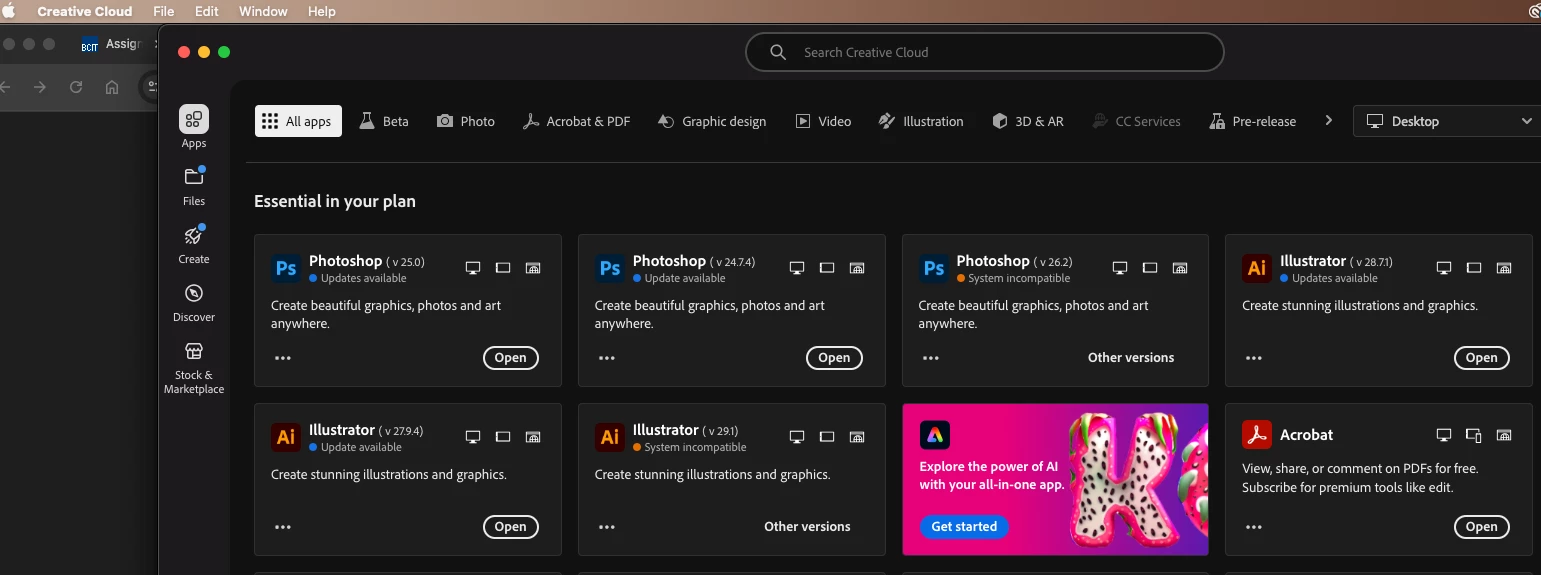Select the Photo category tab
The image size is (1541, 575).
click(466, 121)
